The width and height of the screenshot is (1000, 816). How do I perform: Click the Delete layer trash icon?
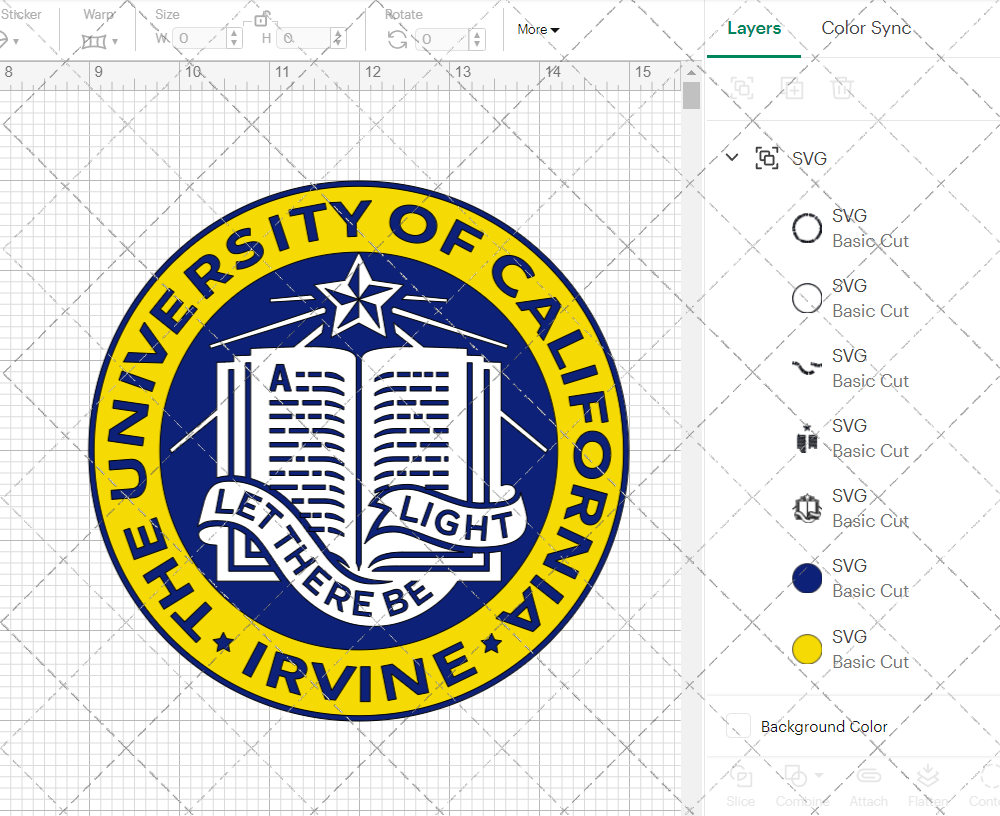[843, 88]
